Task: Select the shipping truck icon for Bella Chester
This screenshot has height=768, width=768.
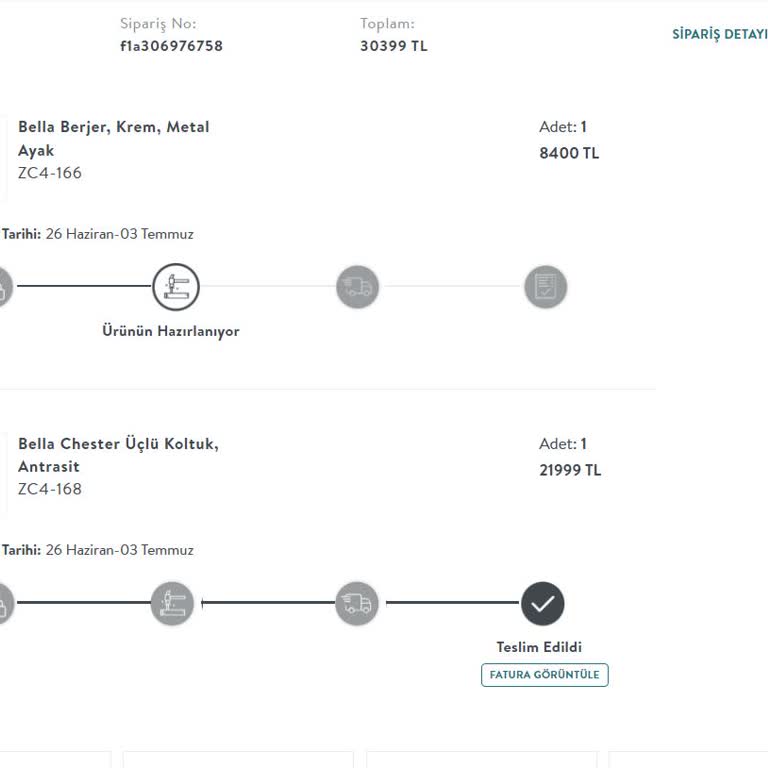Action: (357, 604)
